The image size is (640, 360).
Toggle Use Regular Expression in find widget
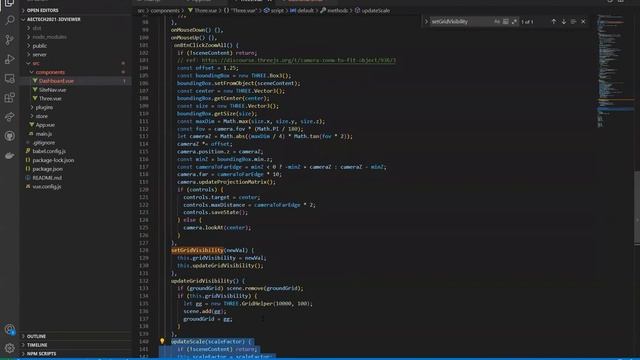pyautogui.click(x=514, y=22)
